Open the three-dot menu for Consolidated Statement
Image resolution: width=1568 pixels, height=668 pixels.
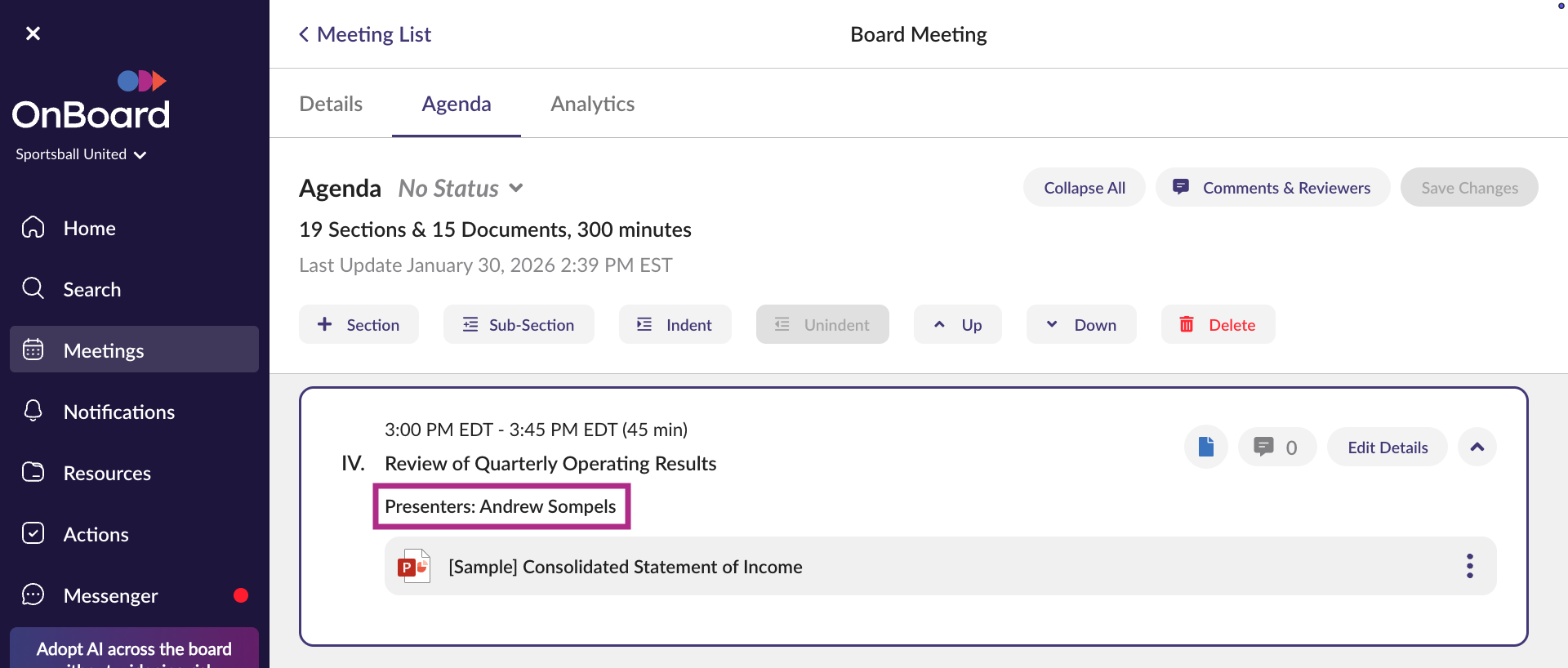[1469, 566]
